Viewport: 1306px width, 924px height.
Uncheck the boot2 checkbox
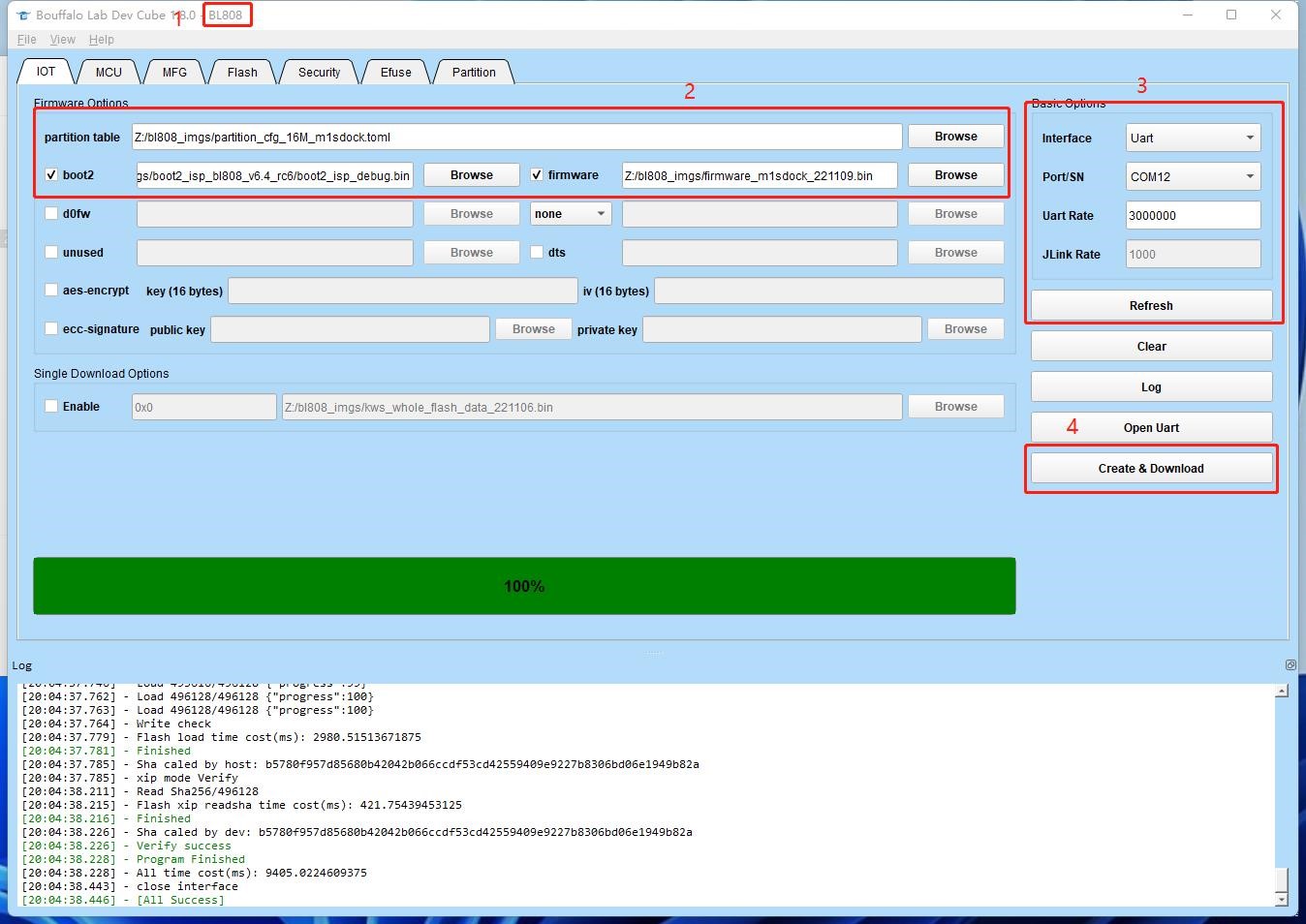51,175
